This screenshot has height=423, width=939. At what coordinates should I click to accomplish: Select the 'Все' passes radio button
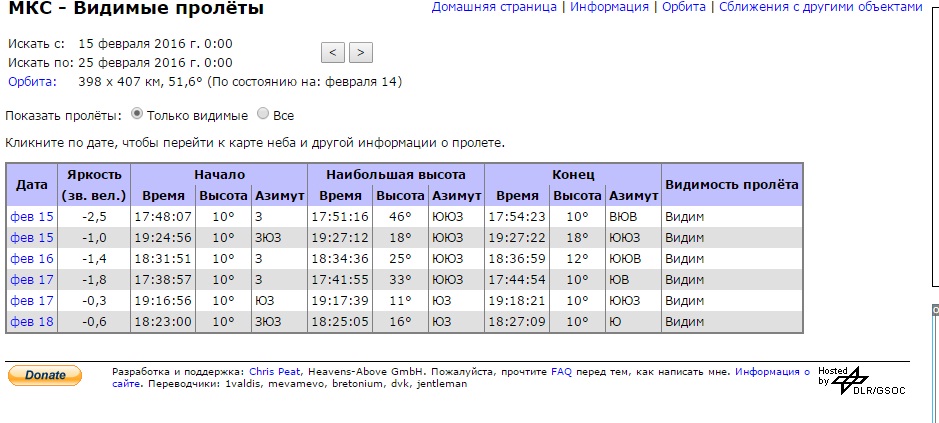[262, 114]
